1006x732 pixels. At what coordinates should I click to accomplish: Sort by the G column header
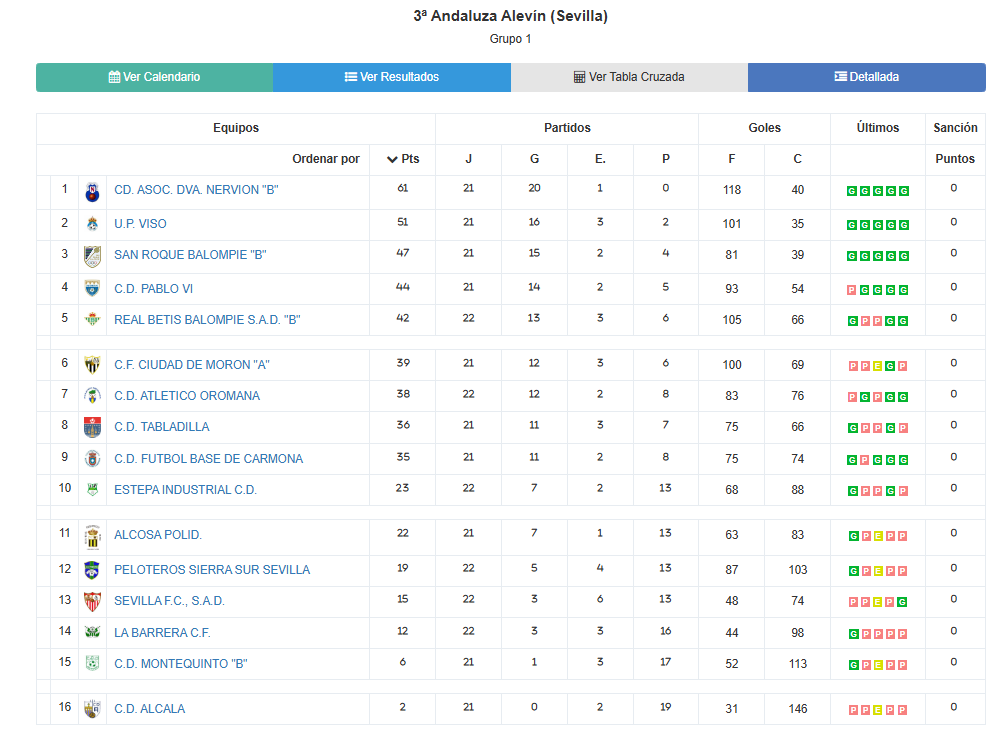point(534,159)
